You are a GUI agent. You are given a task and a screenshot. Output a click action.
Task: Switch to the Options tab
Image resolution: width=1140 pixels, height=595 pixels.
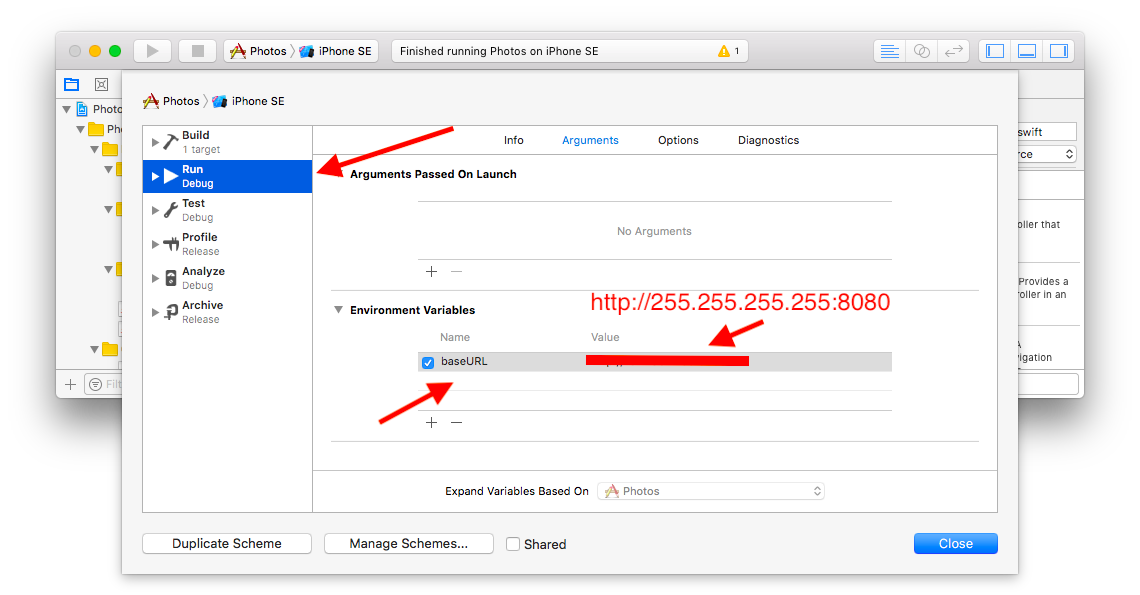click(x=678, y=140)
